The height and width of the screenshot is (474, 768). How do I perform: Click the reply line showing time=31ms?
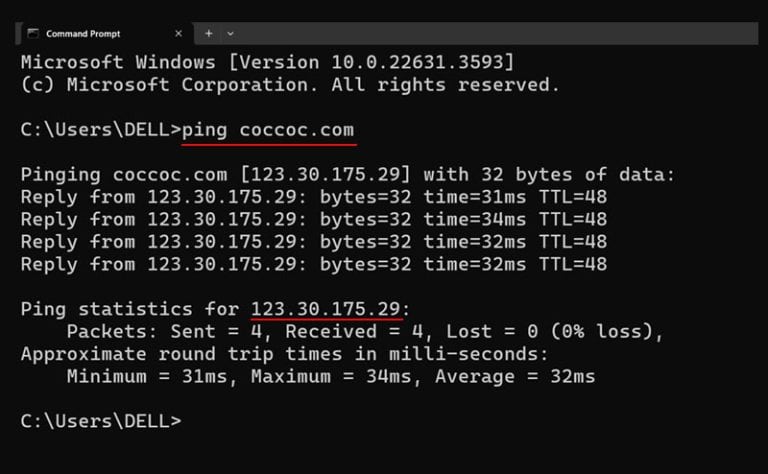click(314, 197)
